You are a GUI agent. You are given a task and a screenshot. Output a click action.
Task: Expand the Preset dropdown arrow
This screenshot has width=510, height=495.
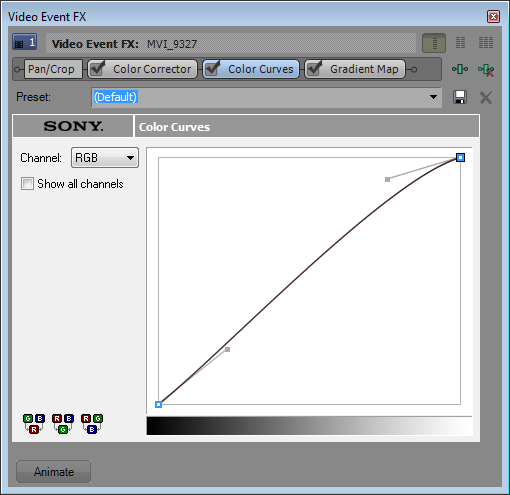click(433, 97)
